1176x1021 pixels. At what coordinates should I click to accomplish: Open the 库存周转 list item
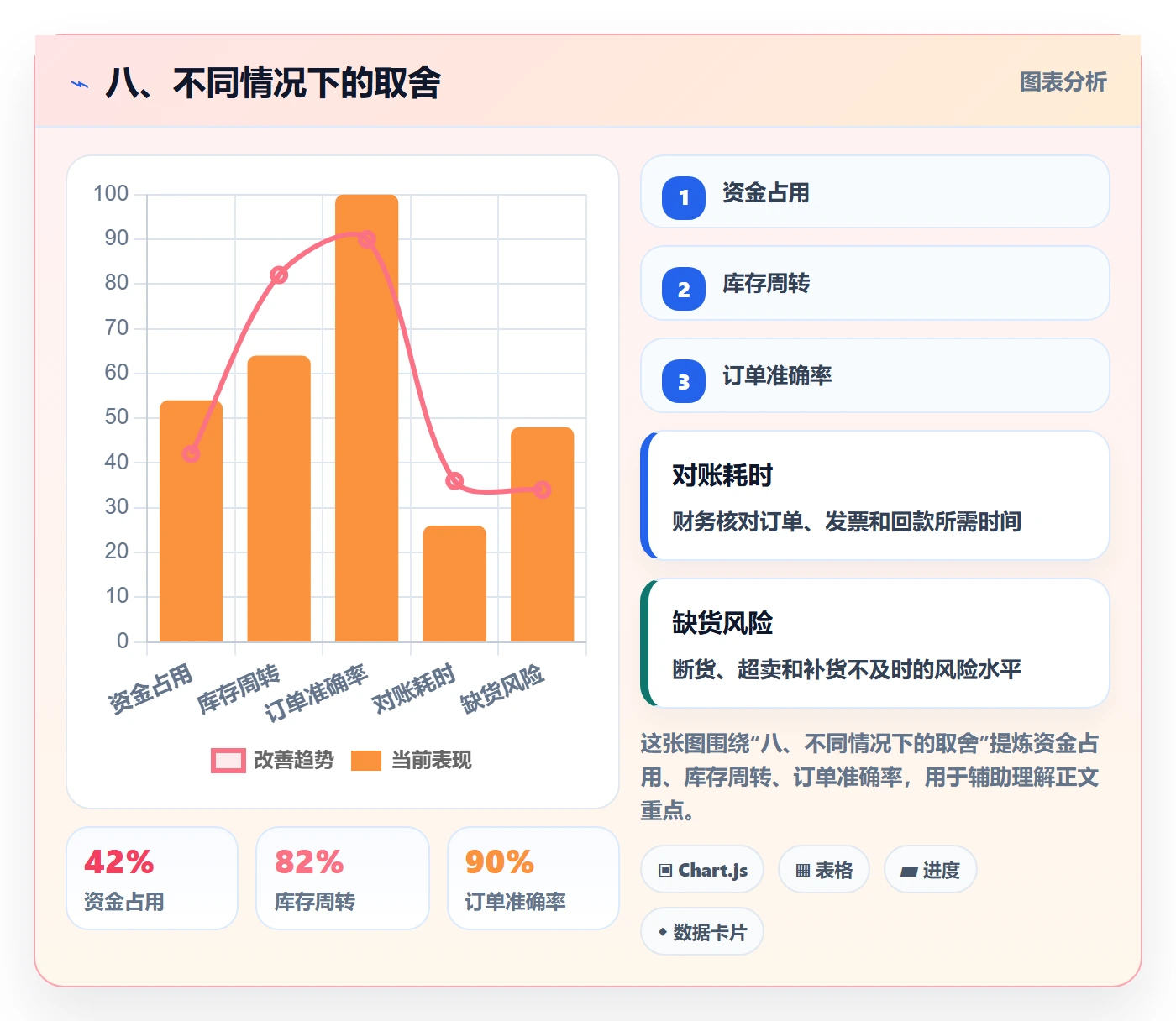pyautogui.click(x=875, y=283)
